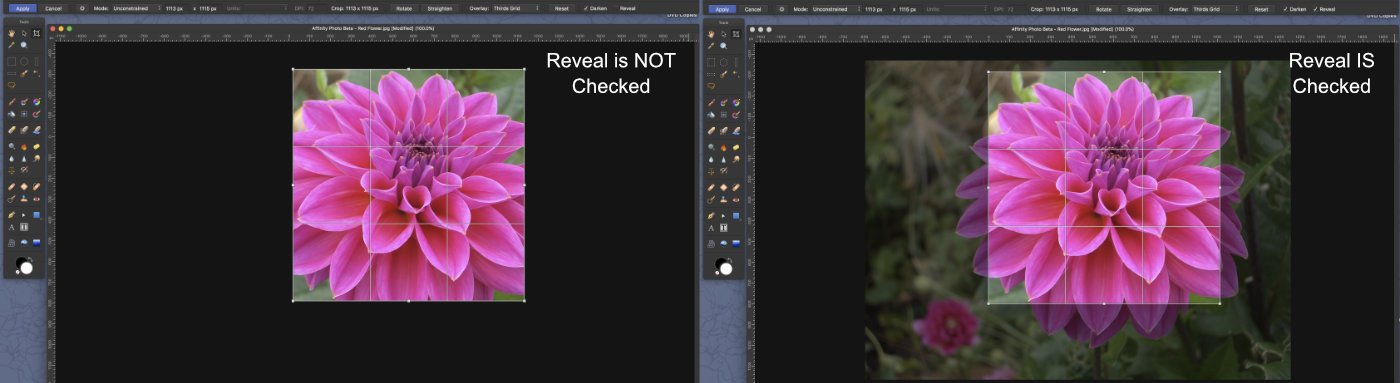The image size is (1400, 383).
Task: Select the Paint Brush tool in left screenshot
Action: point(12,101)
